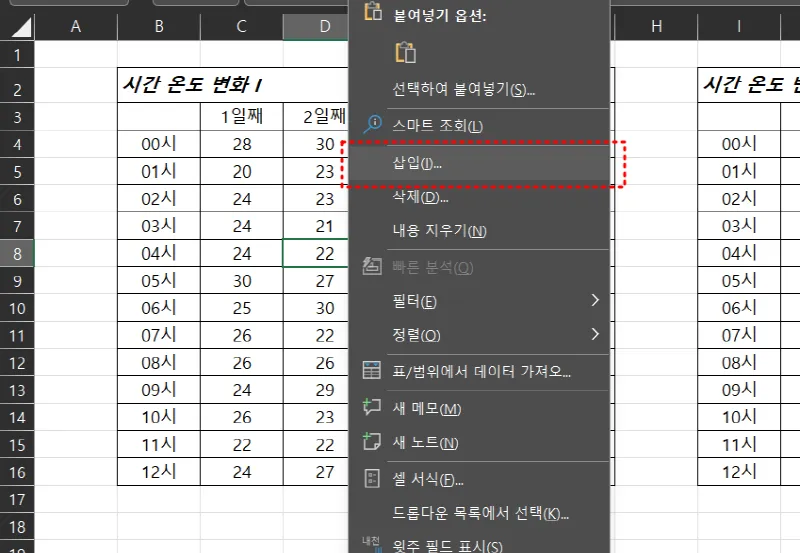Click the new note icon
800x553 pixels.
371,441
